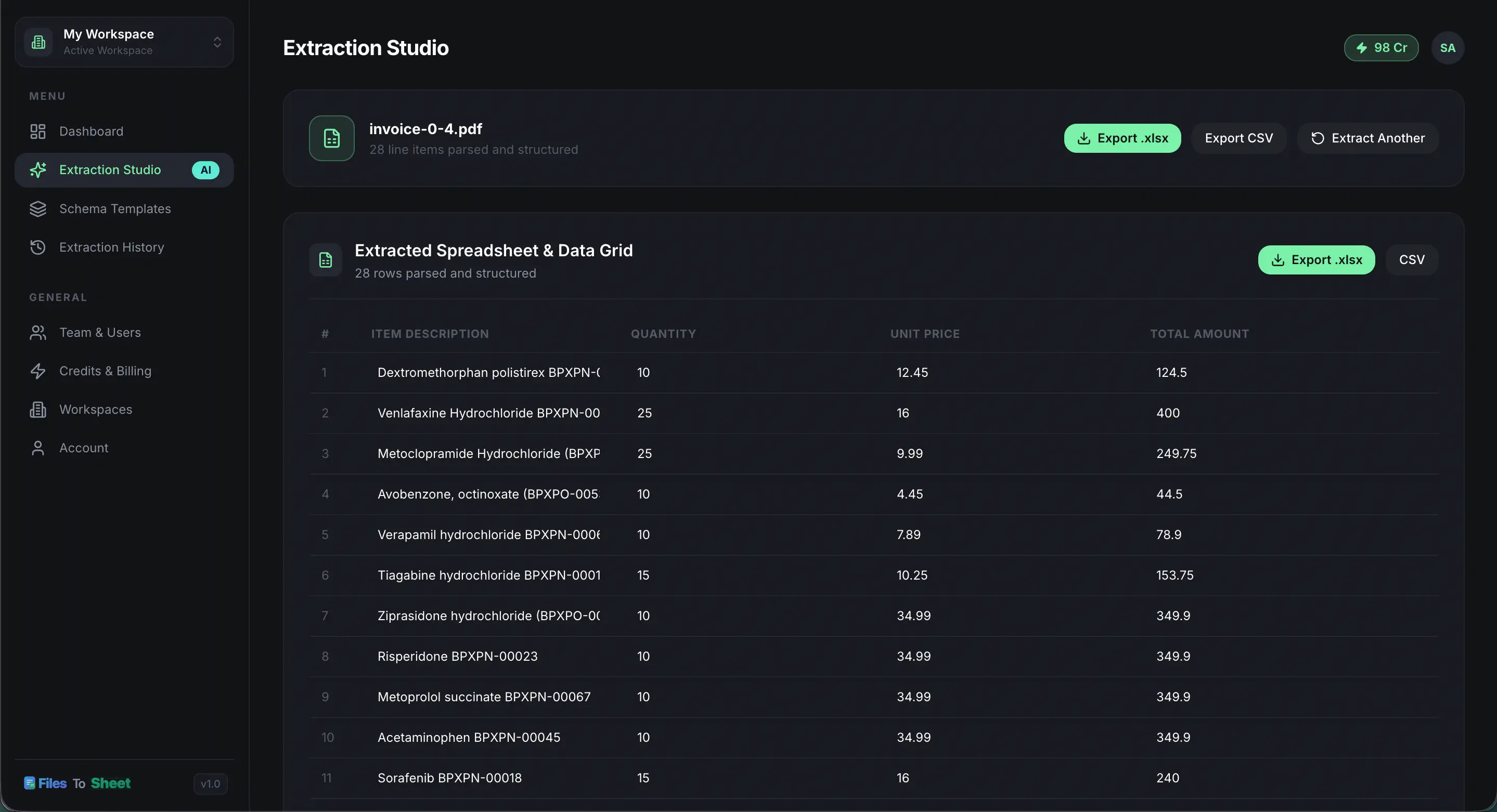Open Credits & Billing menu item
The height and width of the screenshot is (812, 1497).
124,371
